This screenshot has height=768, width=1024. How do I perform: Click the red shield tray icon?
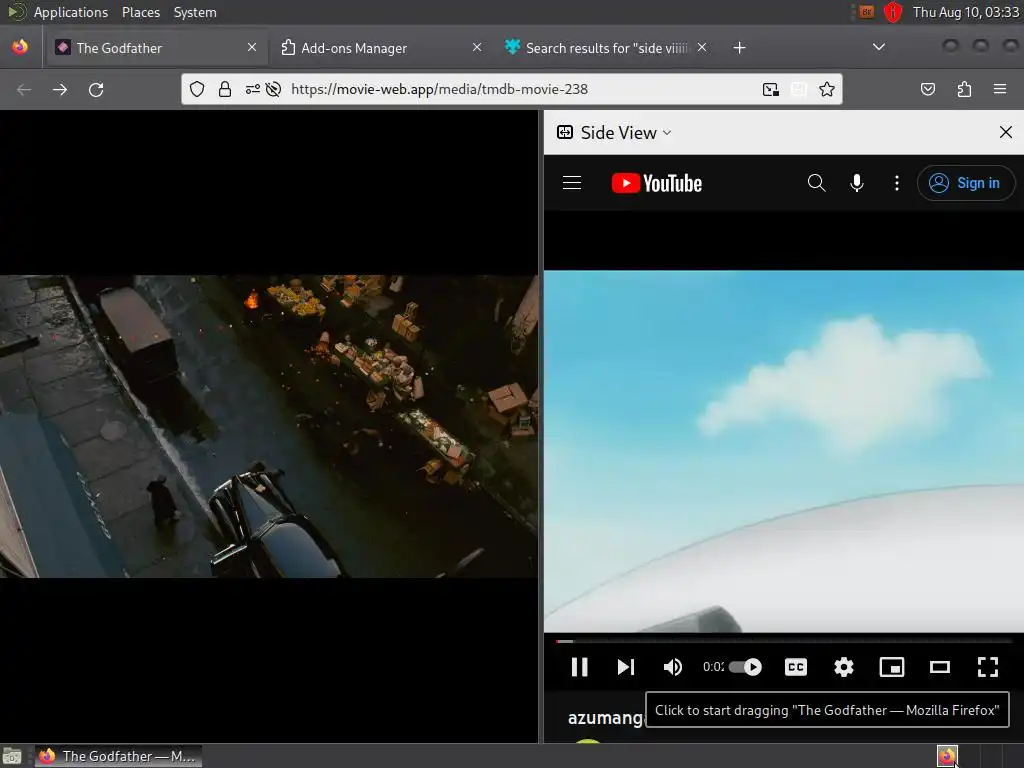(893, 12)
